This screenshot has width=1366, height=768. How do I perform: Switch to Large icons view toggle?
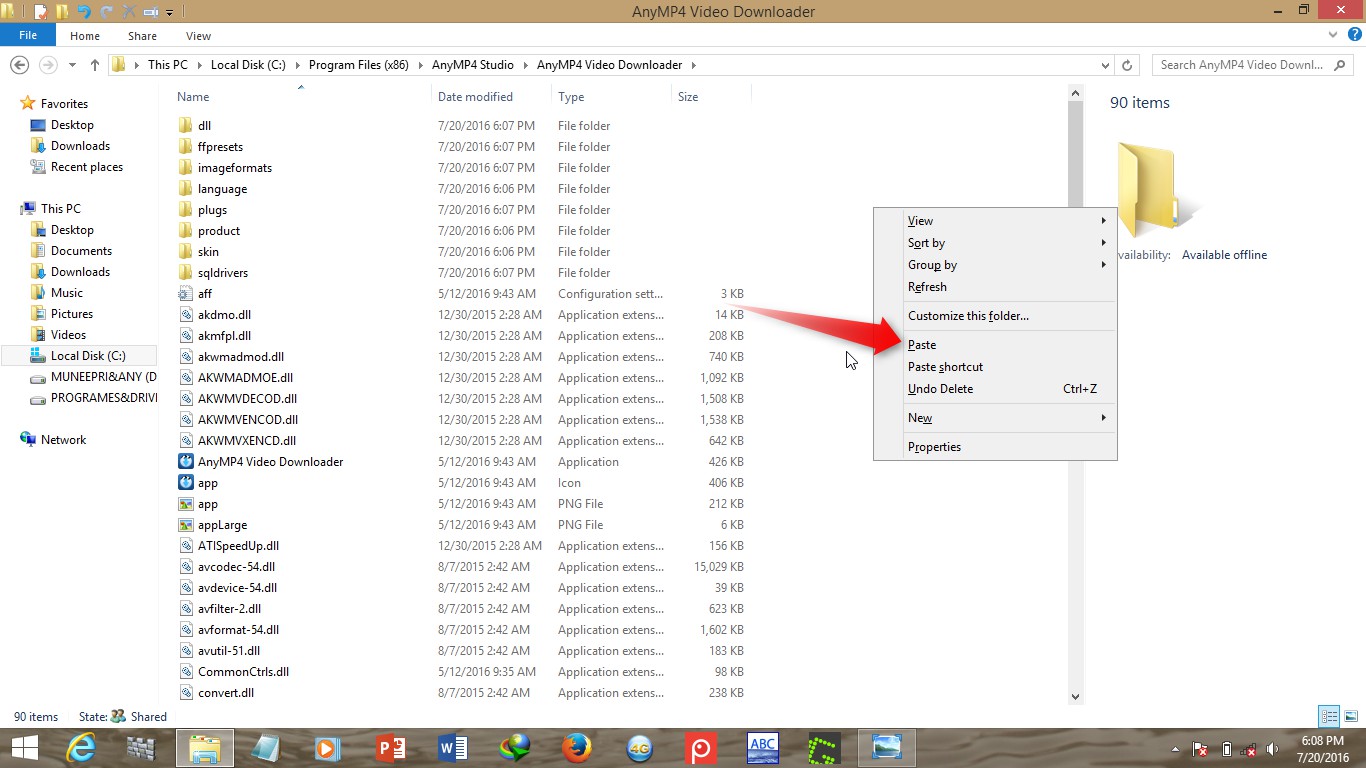(1351, 716)
